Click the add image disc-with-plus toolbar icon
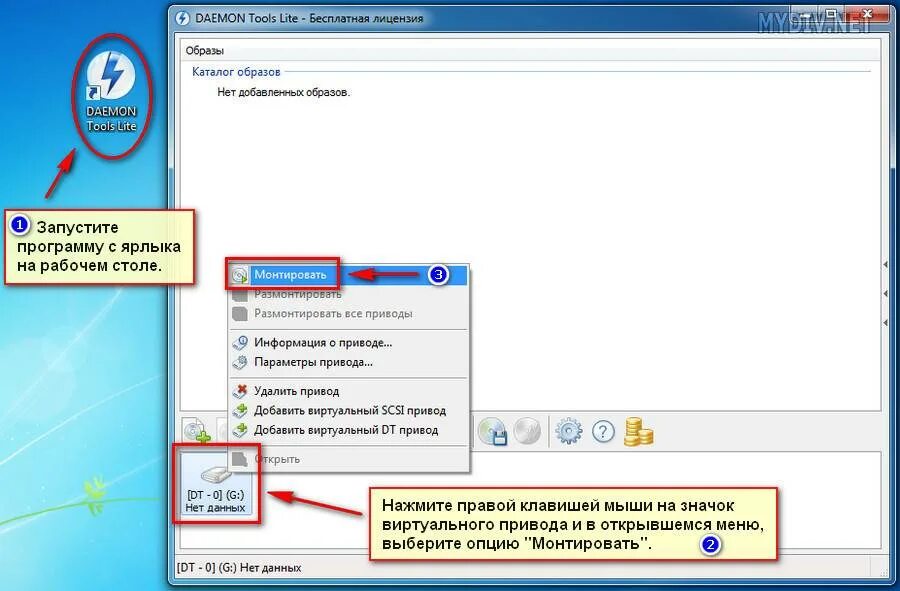The width and height of the screenshot is (900, 591). click(197, 431)
